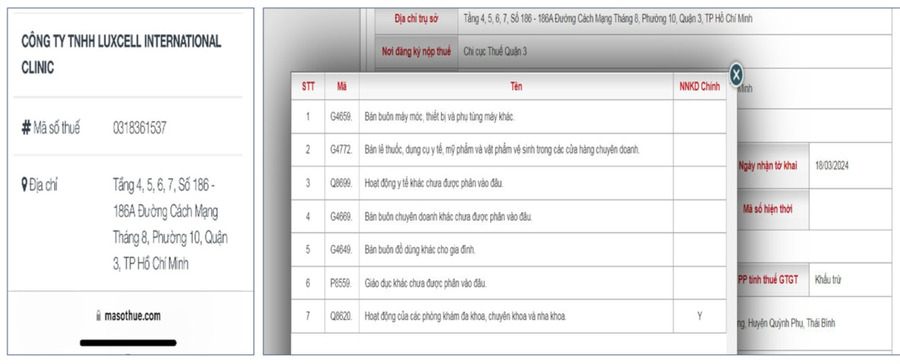900x364 pixels.
Task: Click the address text starting Tầng 4, 5, 6, 7 in left panel
Action: pyautogui.click(x=170, y=224)
